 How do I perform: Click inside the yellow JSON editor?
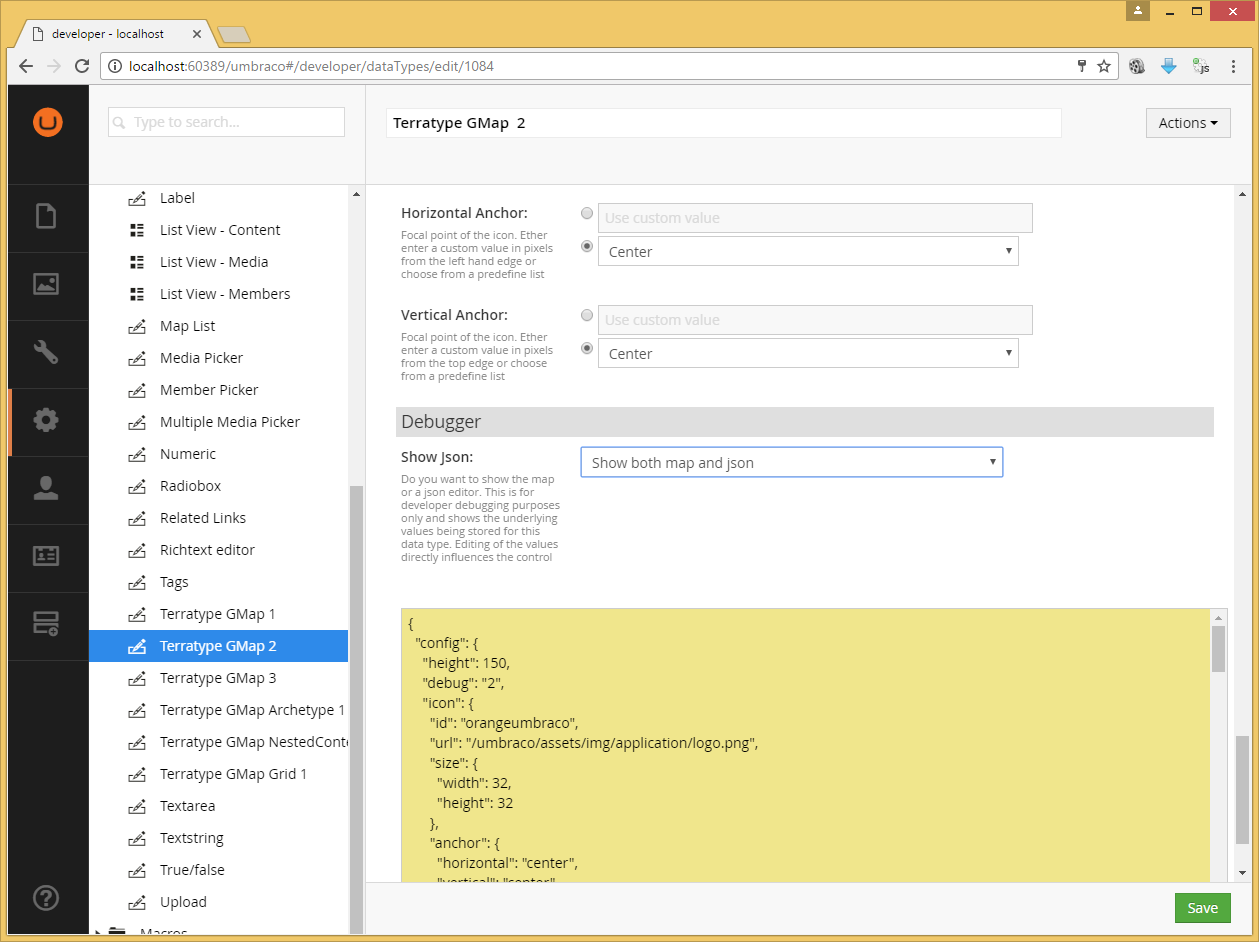click(805, 746)
